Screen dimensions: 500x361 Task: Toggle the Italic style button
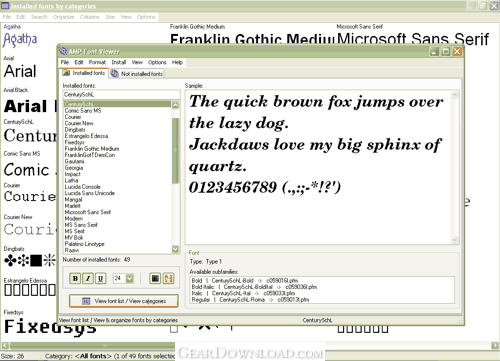tap(88, 278)
